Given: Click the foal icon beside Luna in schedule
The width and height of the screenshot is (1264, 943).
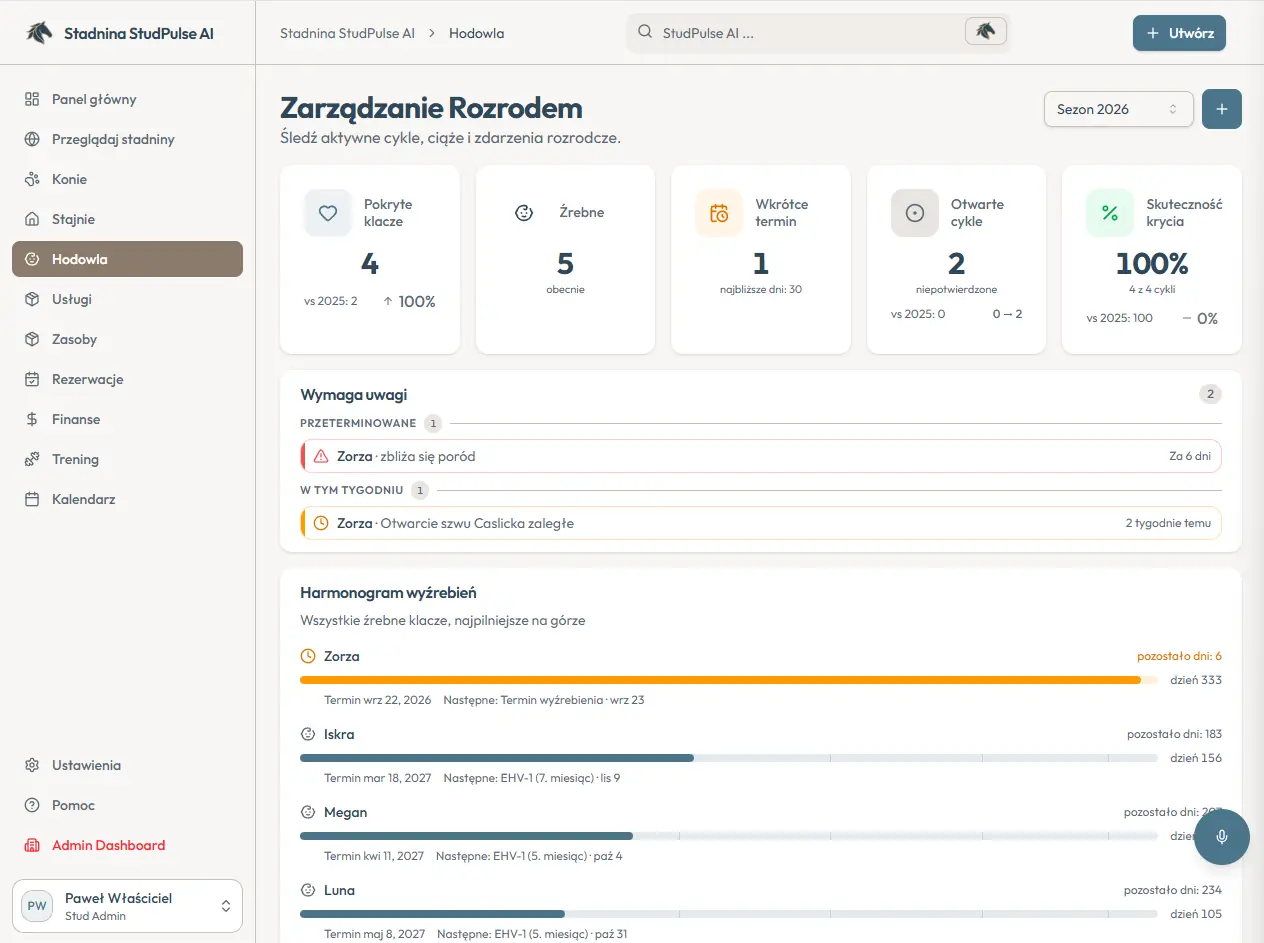Looking at the screenshot, I should 308,890.
